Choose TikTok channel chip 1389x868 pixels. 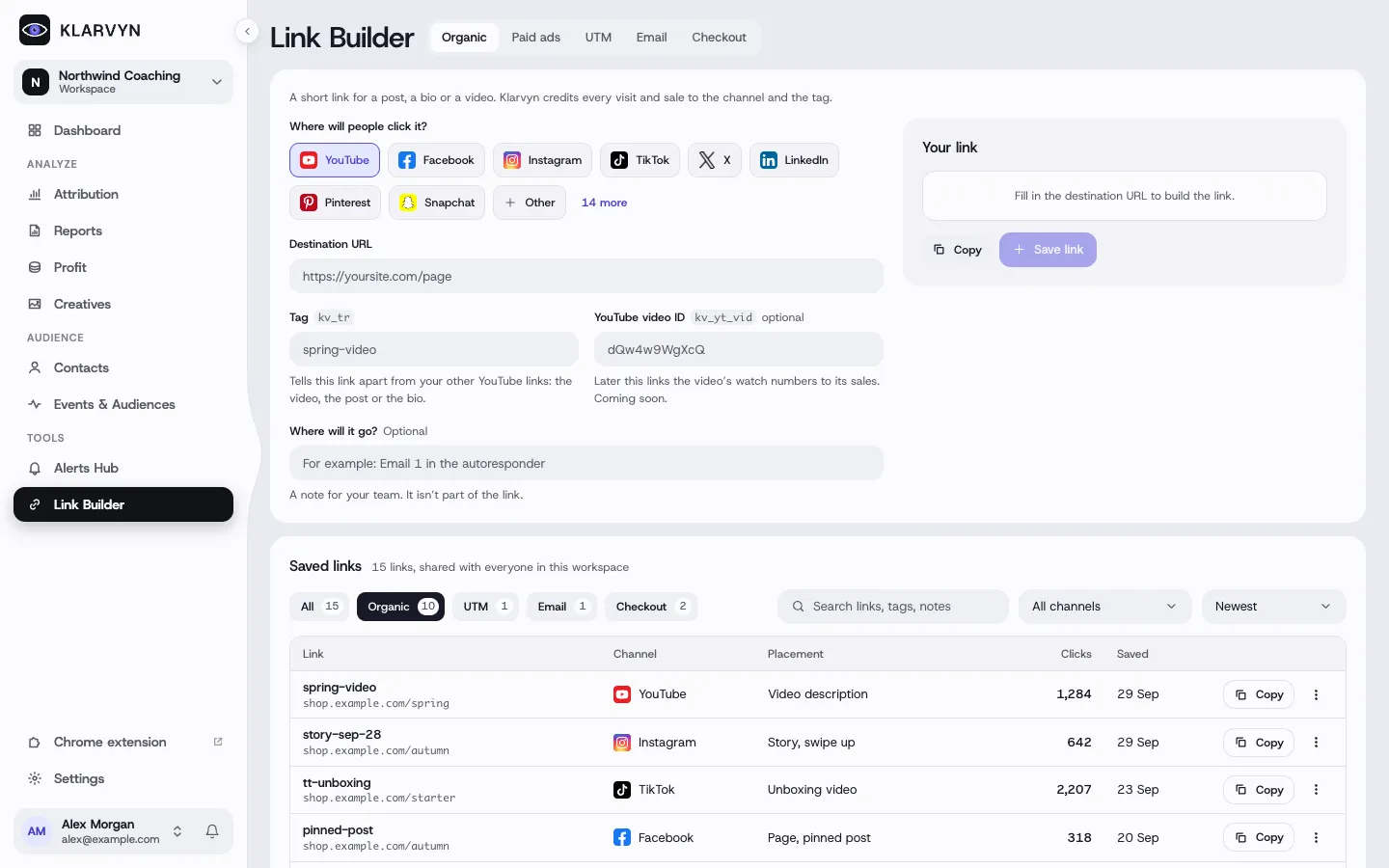640,160
